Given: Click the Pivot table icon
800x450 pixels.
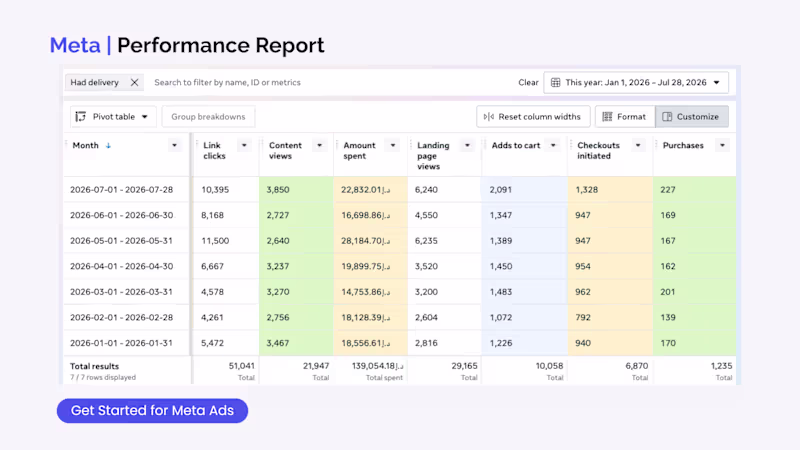Looking at the screenshot, I should [x=81, y=116].
